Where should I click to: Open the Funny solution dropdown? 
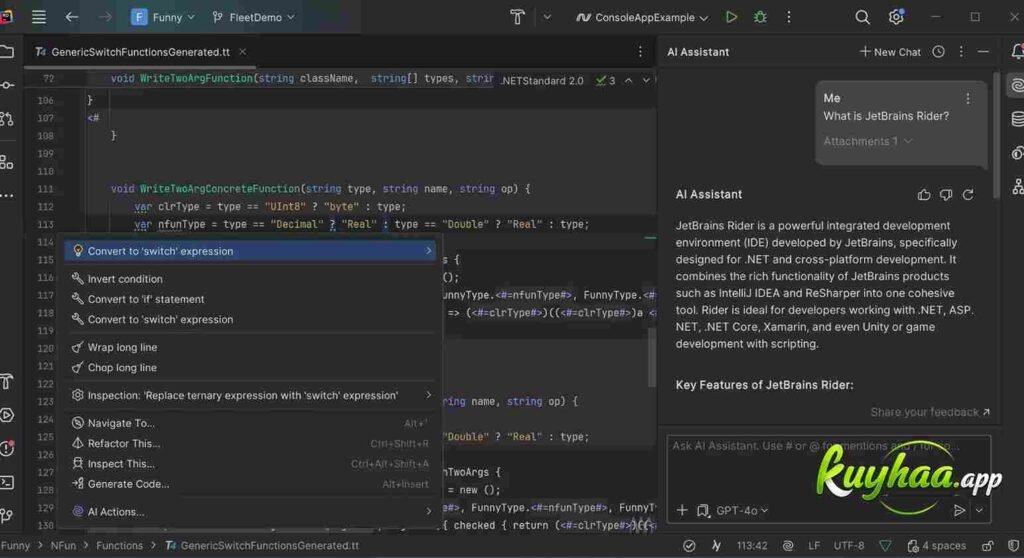click(x=163, y=17)
